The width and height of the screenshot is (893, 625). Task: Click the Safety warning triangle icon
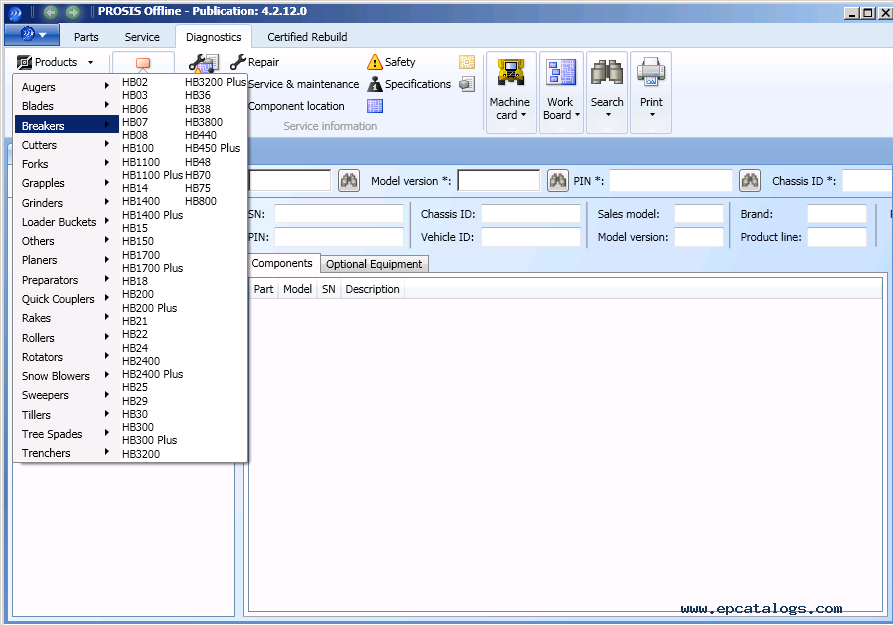coord(374,62)
